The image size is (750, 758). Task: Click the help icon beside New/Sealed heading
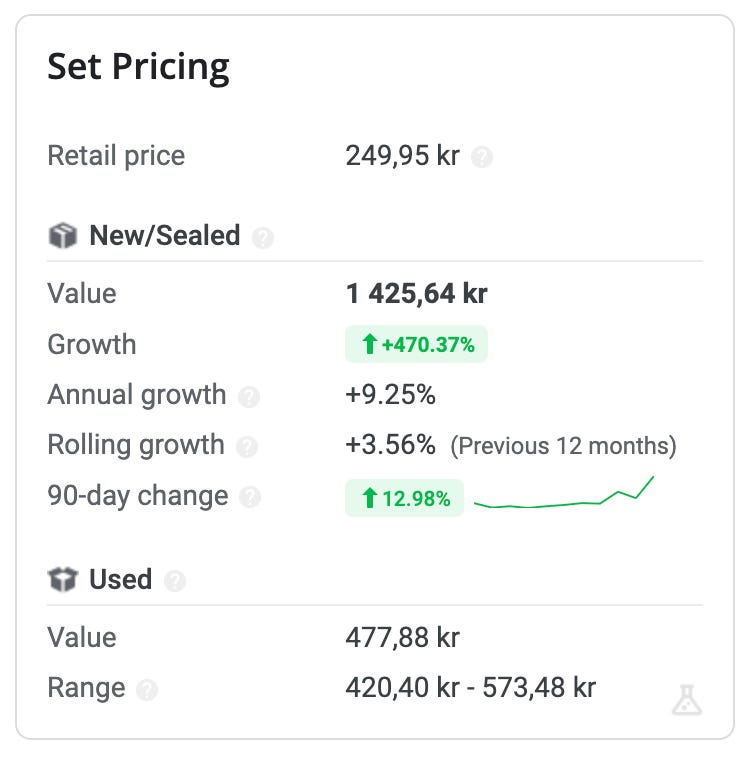click(263, 237)
